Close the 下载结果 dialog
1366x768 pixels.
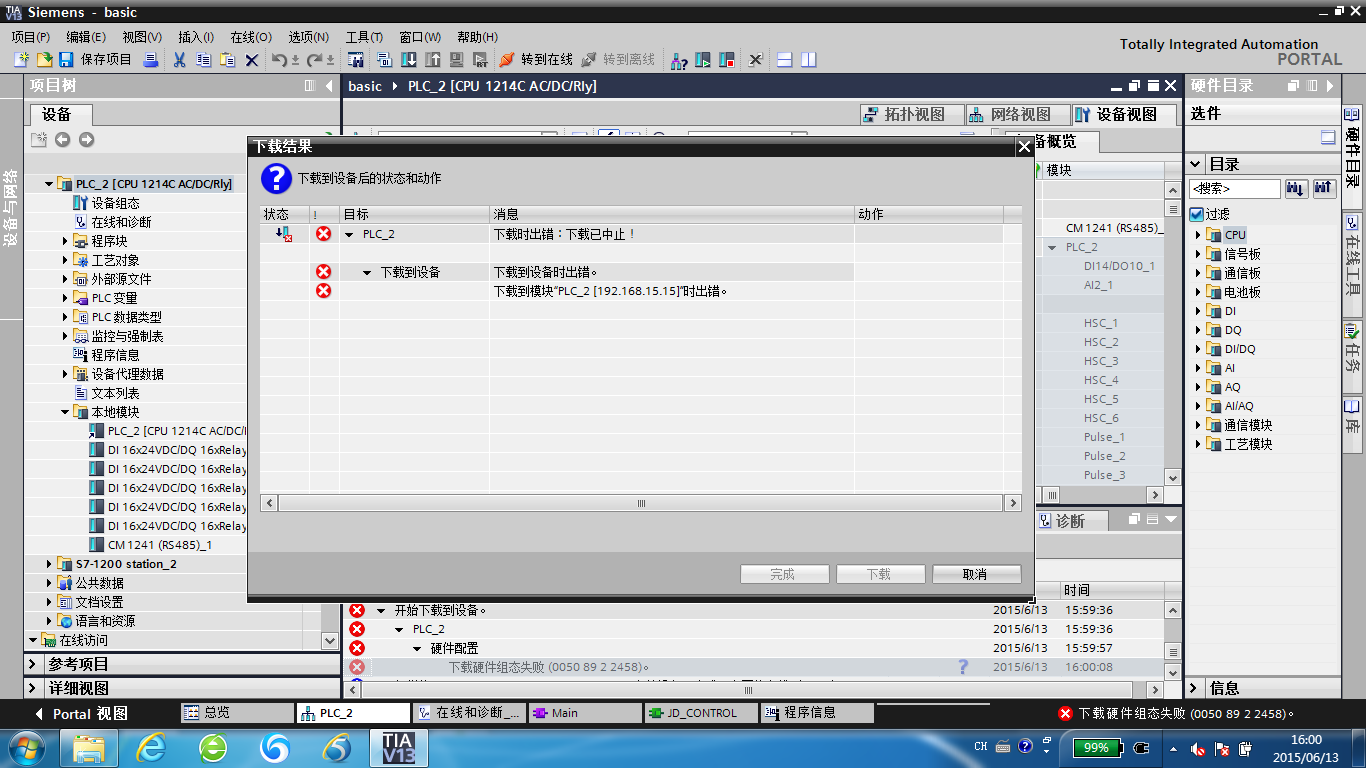[x=1023, y=146]
